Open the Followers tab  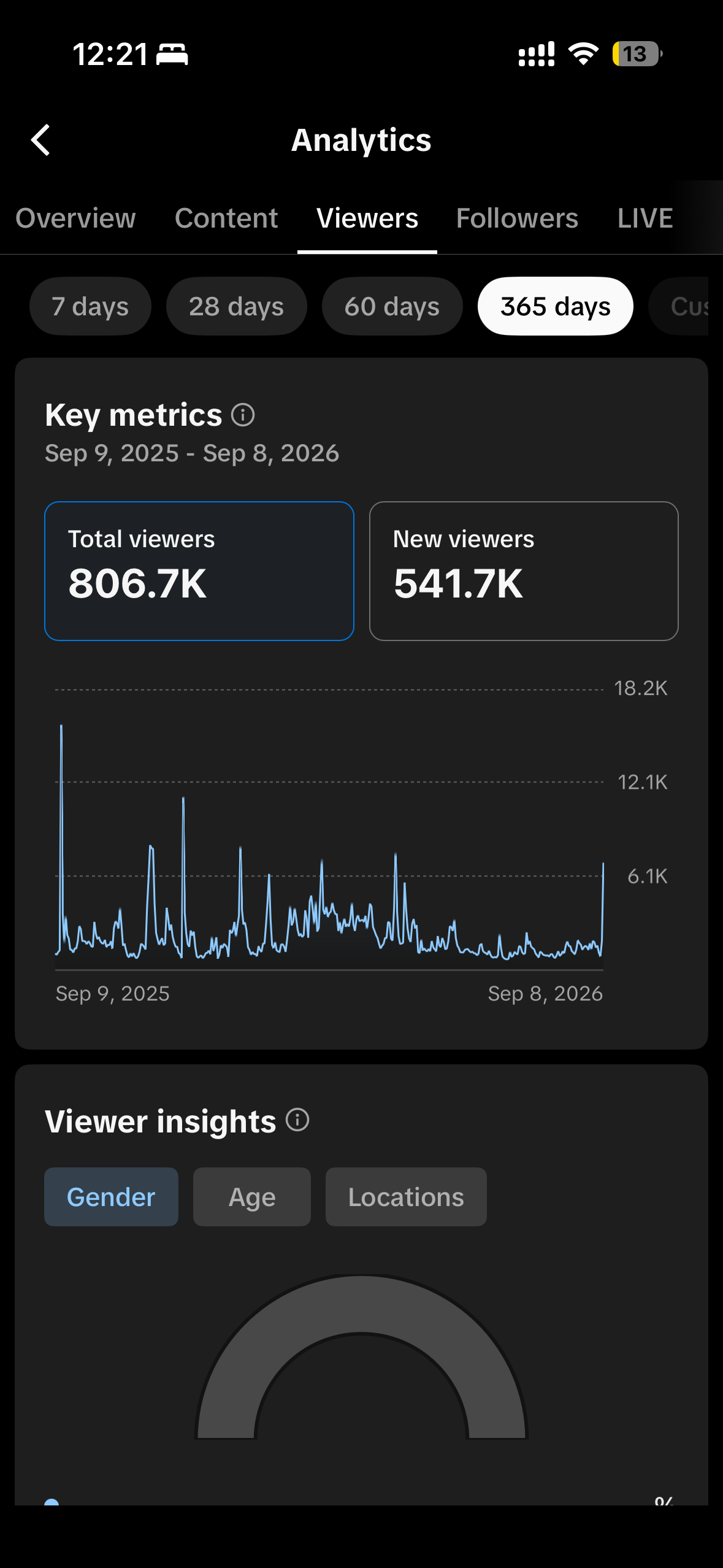coord(517,218)
